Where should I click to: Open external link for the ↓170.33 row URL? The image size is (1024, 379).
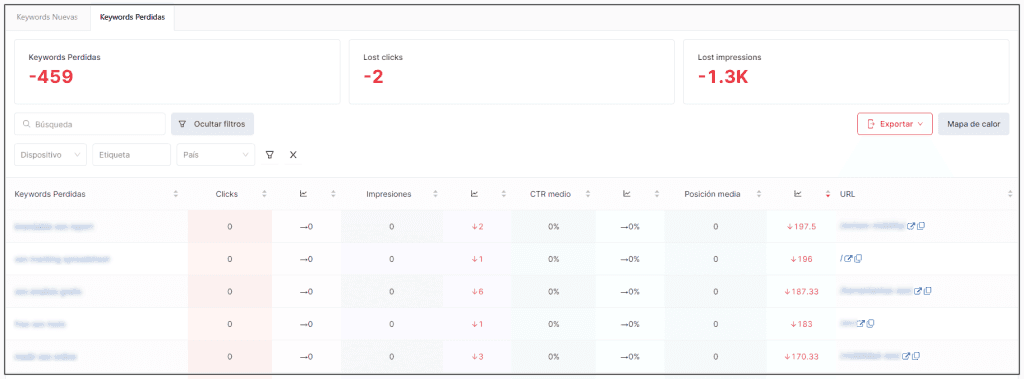click(906, 356)
